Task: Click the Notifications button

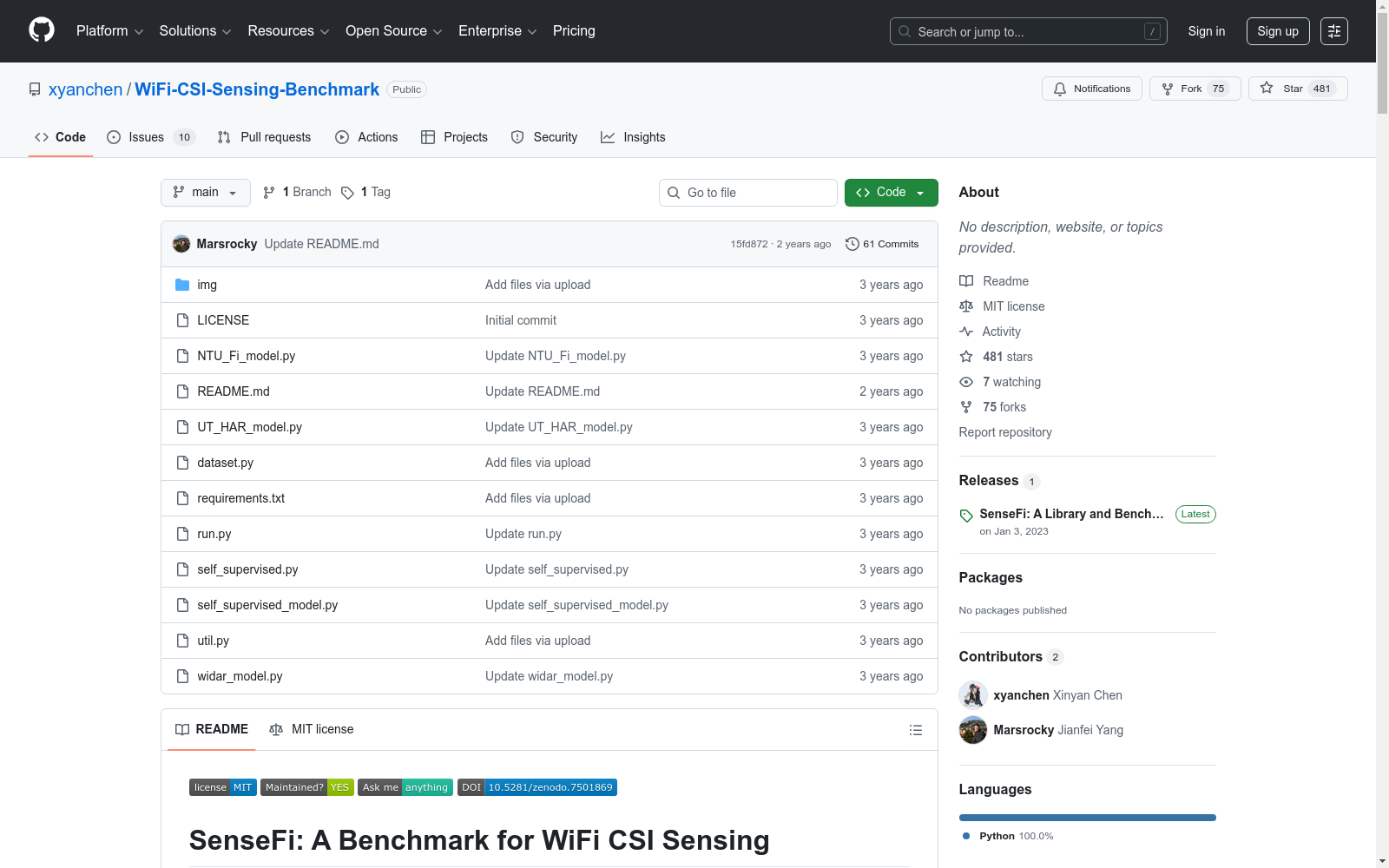Action: click(1092, 89)
